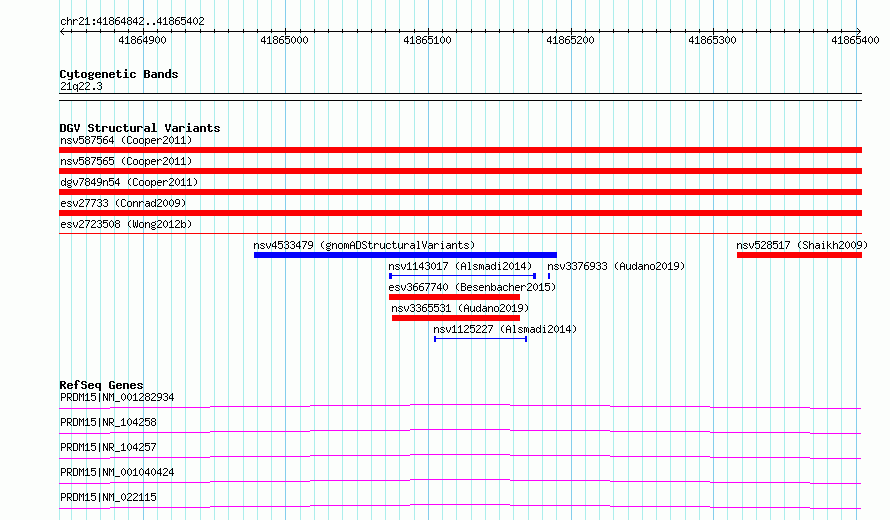
Task: Click the red bar for nsv587565
Action: coord(460,171)
